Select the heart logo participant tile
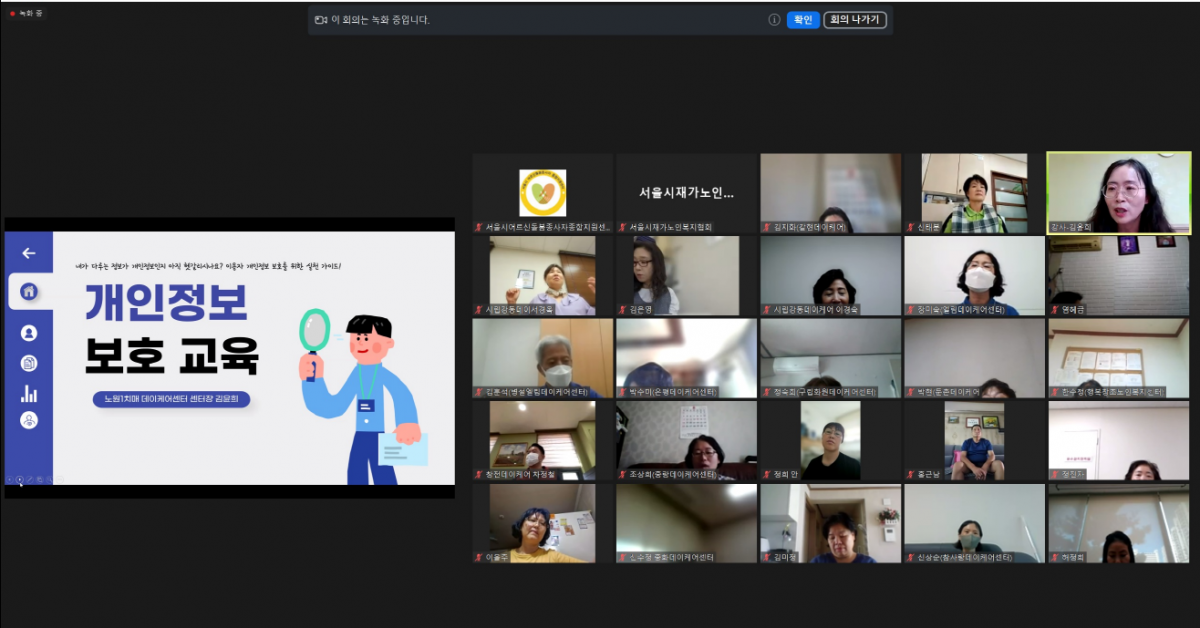The height and width of the screenshot is (628, 1200). coord(542,193)
